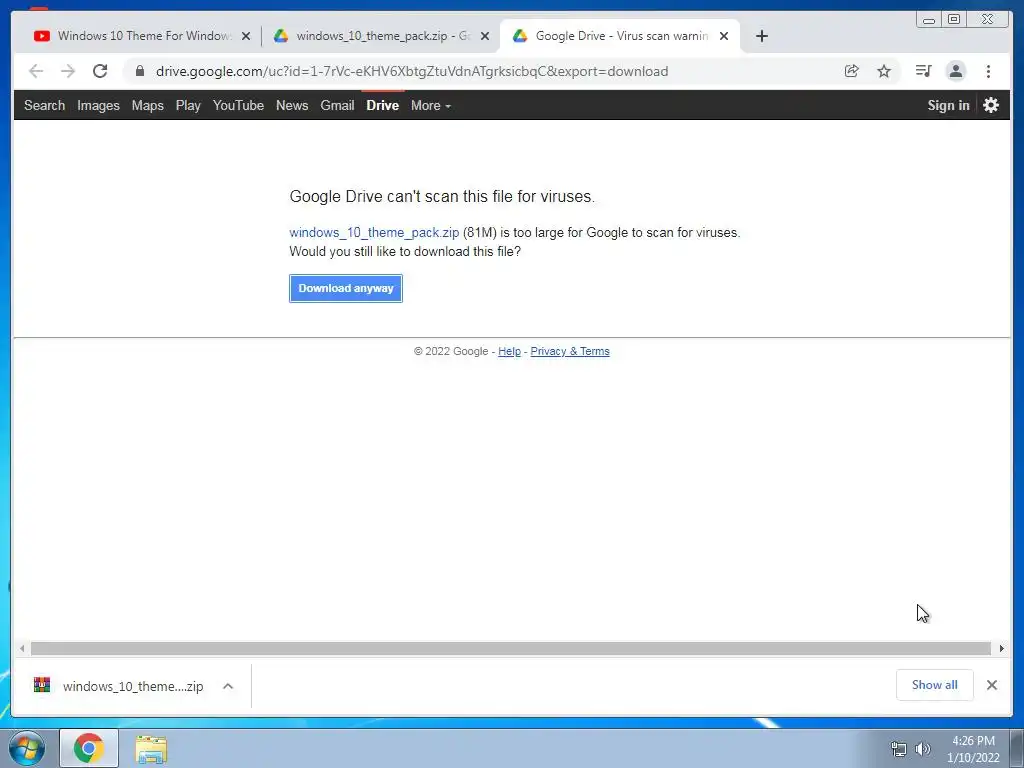Image resolution: width=1024 pixels, height=768 pixels.
Task: Click the Chrome taskbar icon
Action: click(x=89, y=748)
